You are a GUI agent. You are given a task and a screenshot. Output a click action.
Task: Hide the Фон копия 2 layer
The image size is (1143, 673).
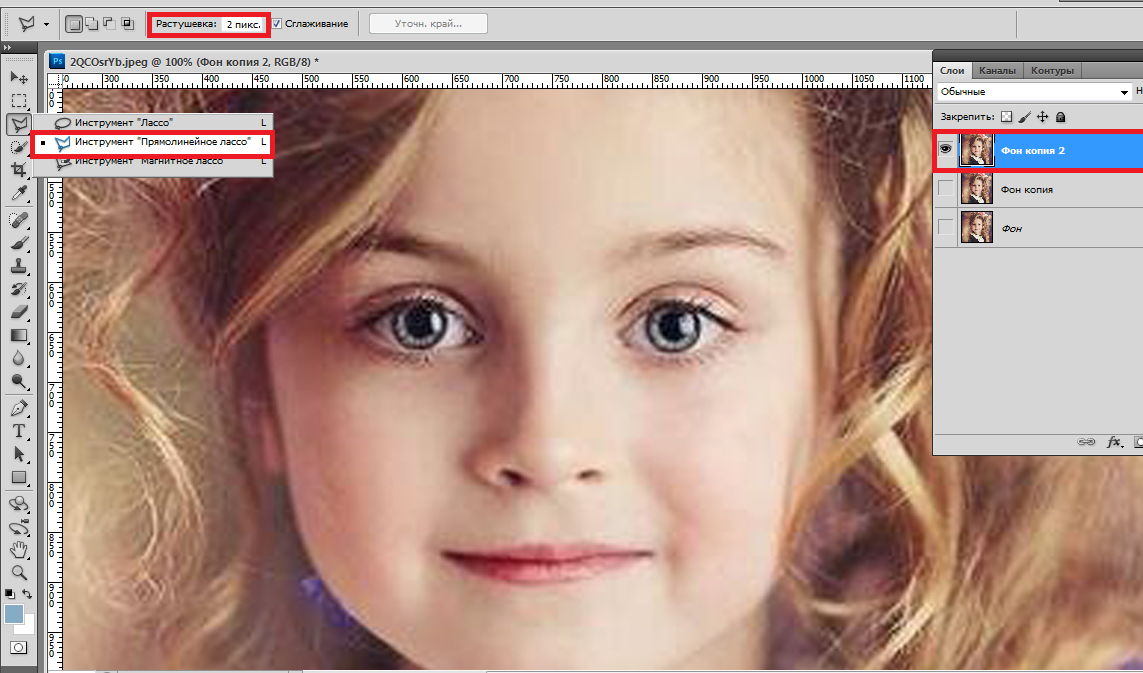(x=945, y=149)
